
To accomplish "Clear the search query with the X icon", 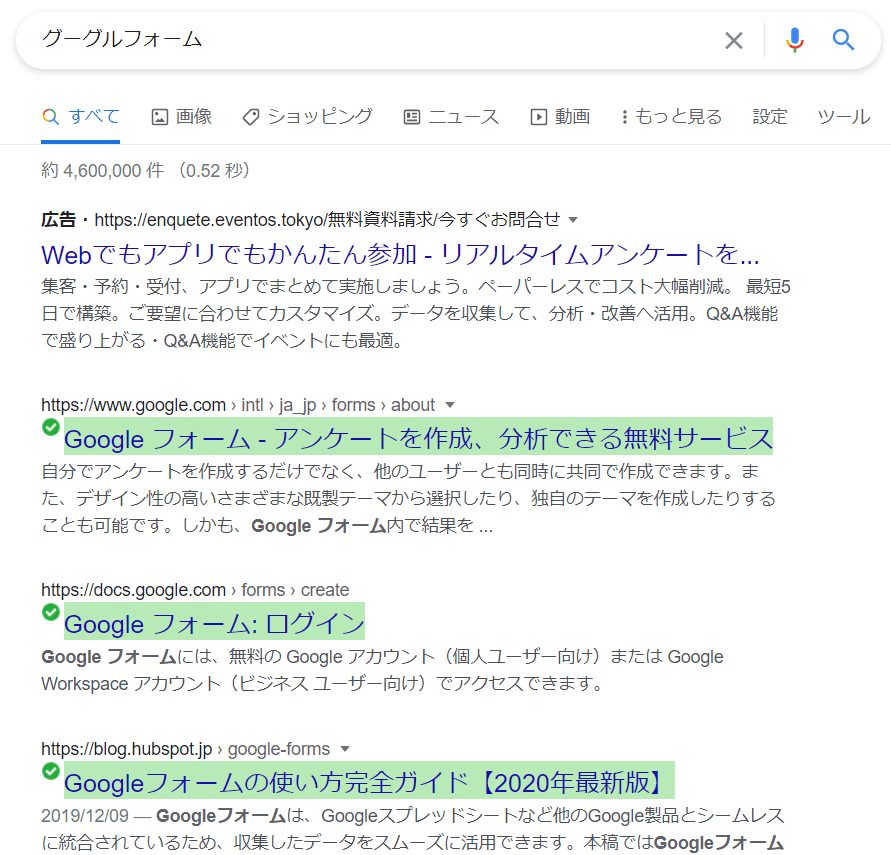I will (734, 40).
